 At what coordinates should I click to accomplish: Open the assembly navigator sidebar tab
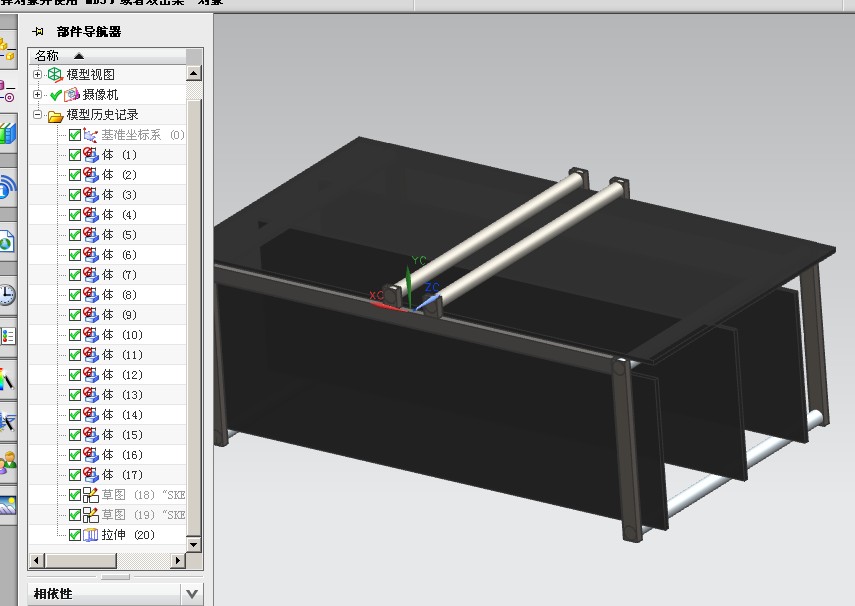[x=7, y=49]
